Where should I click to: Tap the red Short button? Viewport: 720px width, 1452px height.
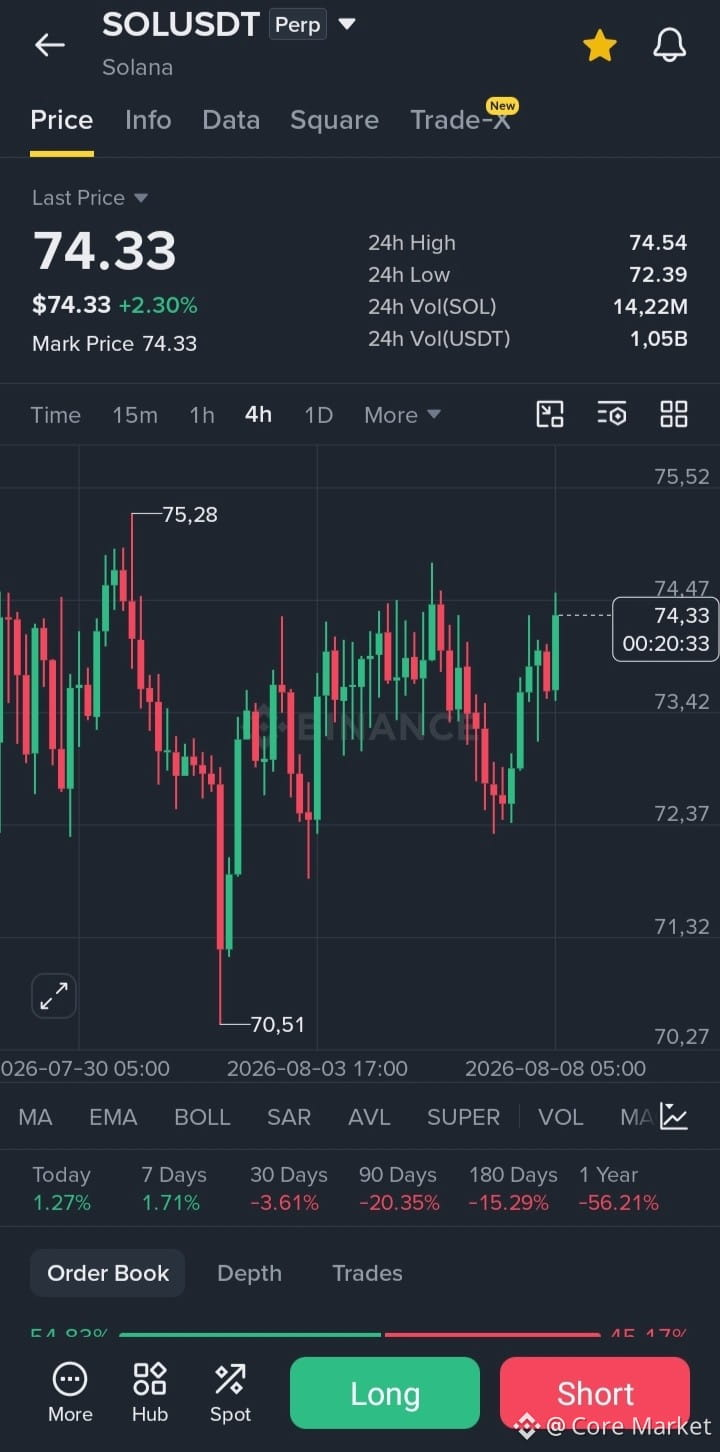(x=595, y=1393)
